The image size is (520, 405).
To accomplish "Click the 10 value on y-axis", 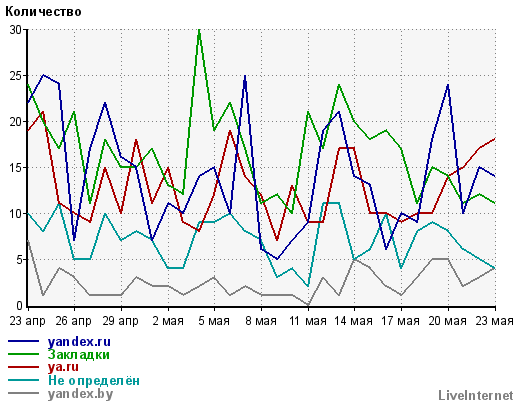I will (x=16, y=214).
